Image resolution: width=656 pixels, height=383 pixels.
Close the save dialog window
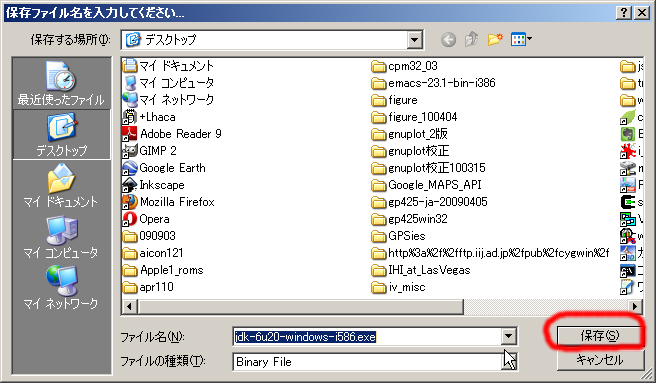(x=642, y=13)
